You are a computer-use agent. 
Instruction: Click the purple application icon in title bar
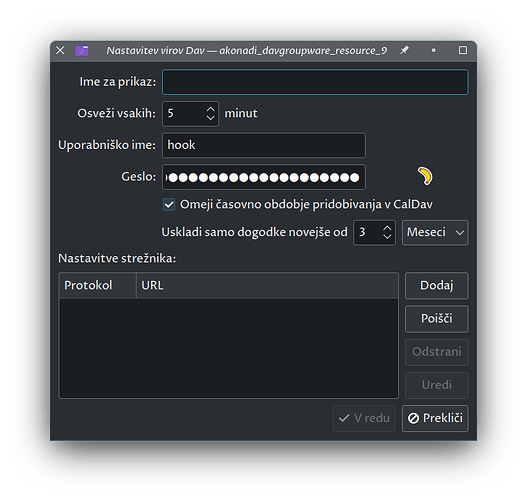pyautogui.click(x=82, y=50)
